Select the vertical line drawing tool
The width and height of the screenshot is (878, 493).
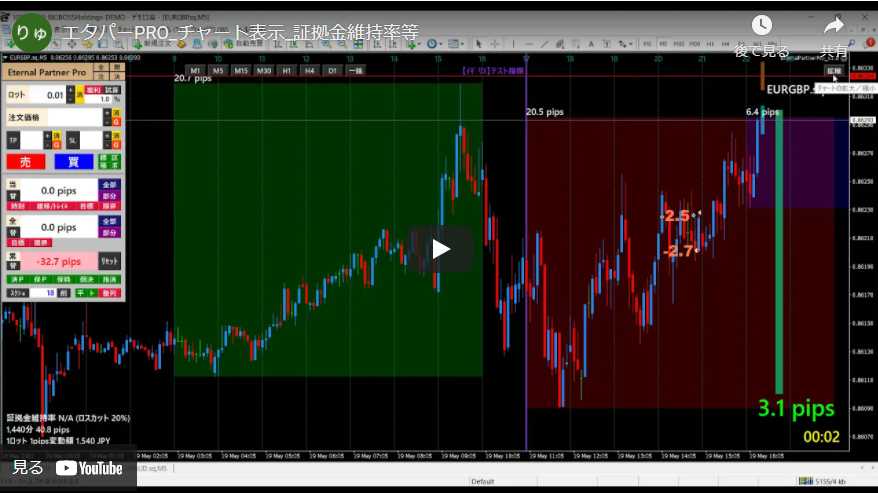[x=513, y=44]
